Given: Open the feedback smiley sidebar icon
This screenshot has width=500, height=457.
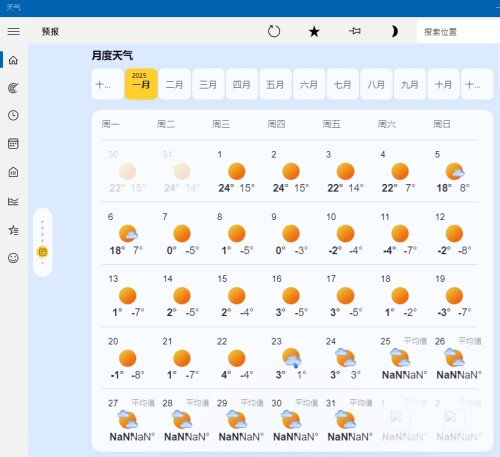Looking at the screenshot, I should tap(13, 258).
